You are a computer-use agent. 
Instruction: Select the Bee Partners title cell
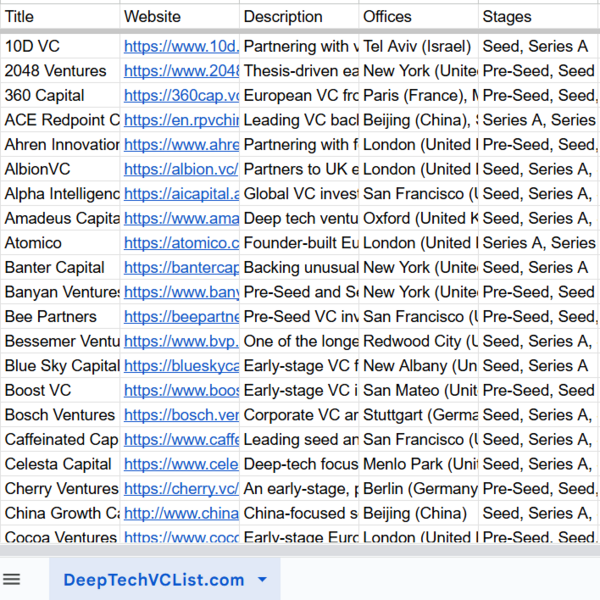click(60, 316)
